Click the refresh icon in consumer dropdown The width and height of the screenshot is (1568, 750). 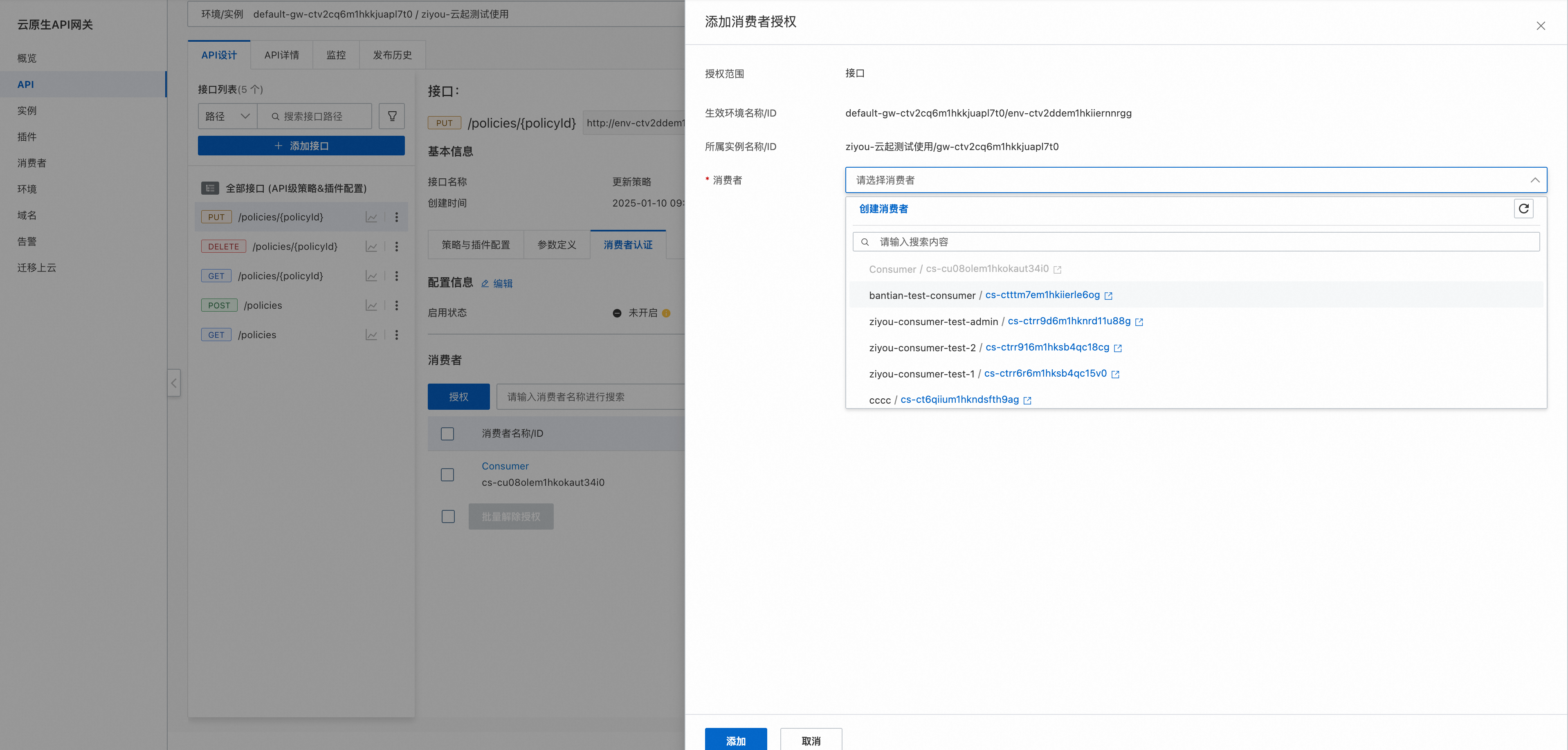pyautogui.click(x=1523, y=209)
